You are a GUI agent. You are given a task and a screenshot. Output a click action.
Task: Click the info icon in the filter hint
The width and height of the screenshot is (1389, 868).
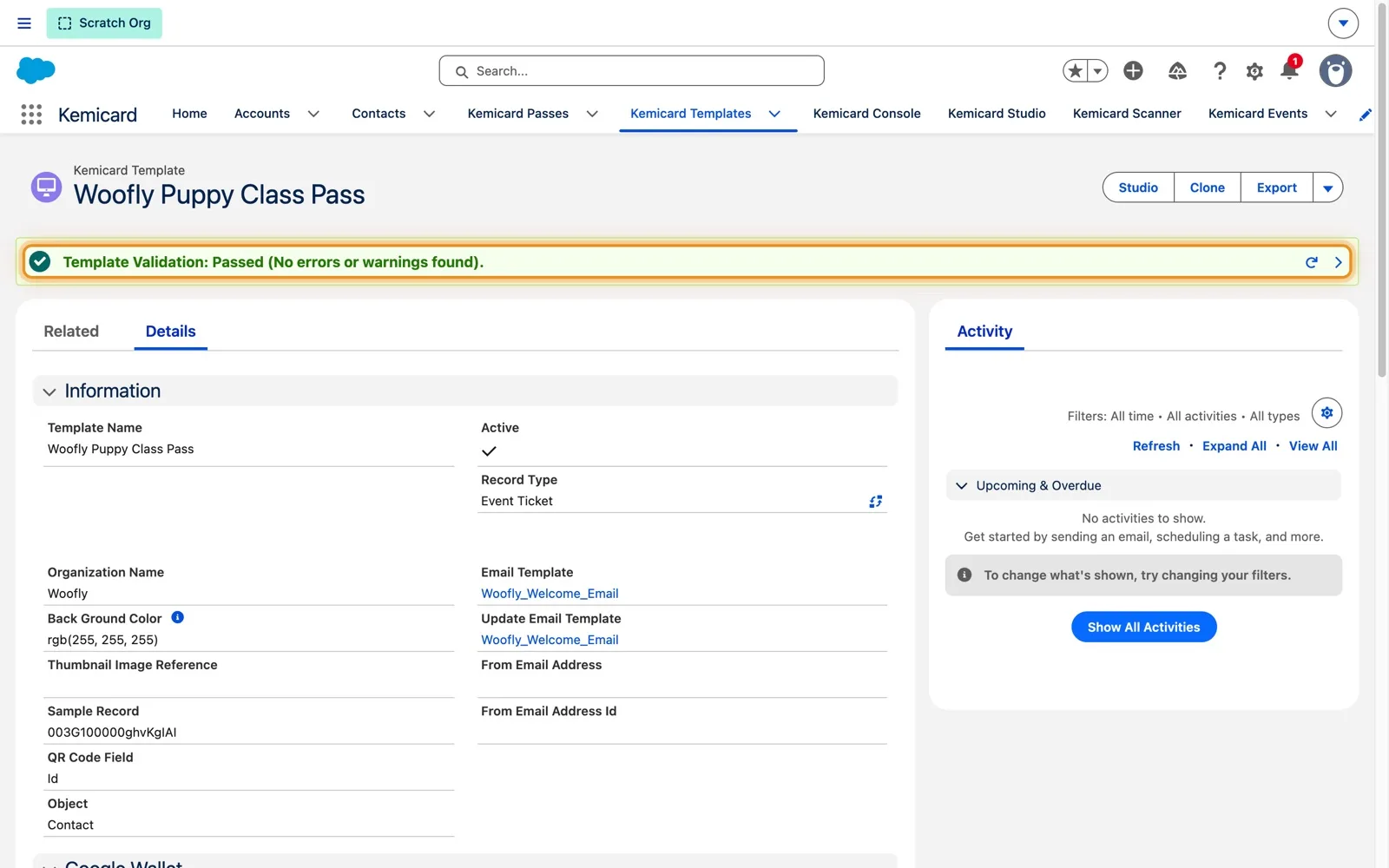tap(964, 575)
